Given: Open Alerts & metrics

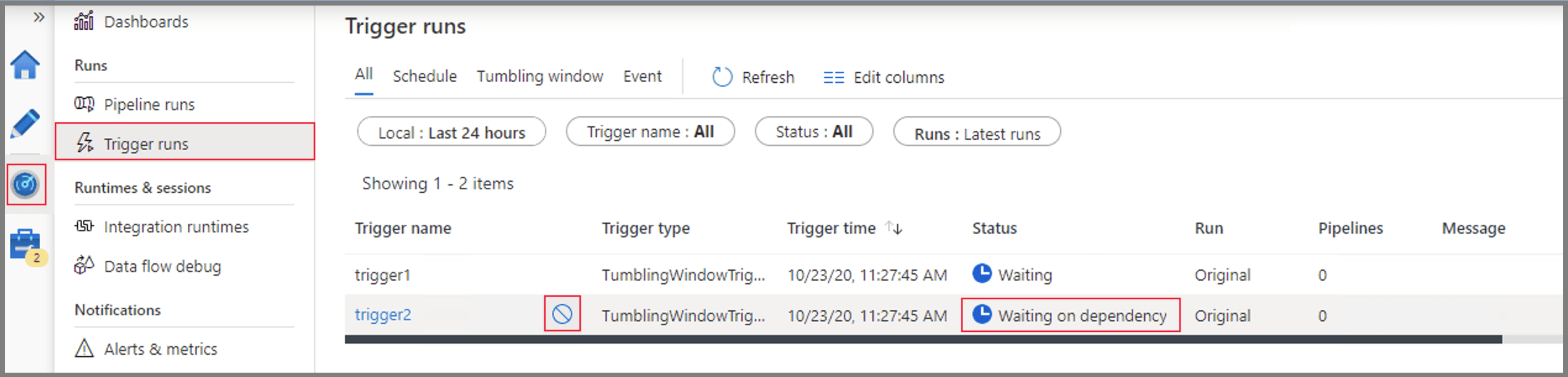Looking at the screenshot, I should pos(160,349).
